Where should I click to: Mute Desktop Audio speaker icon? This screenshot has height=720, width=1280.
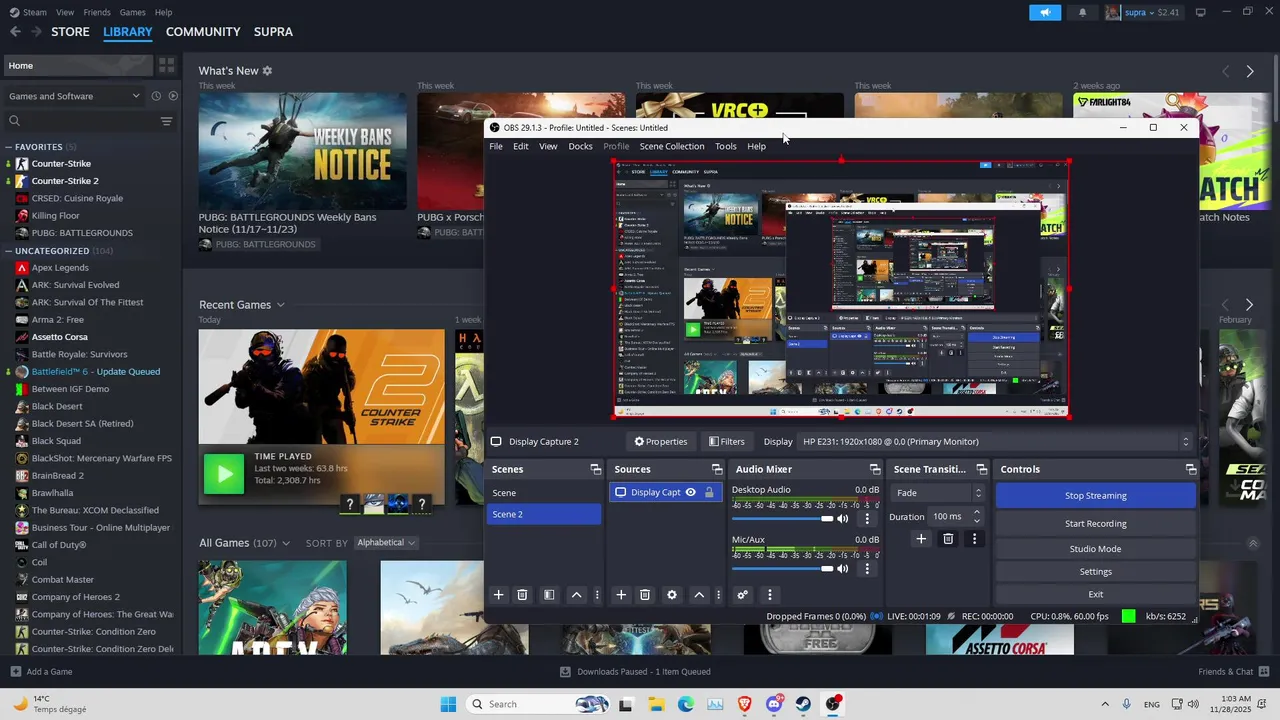pyautogui.click(x=843, y=519)
